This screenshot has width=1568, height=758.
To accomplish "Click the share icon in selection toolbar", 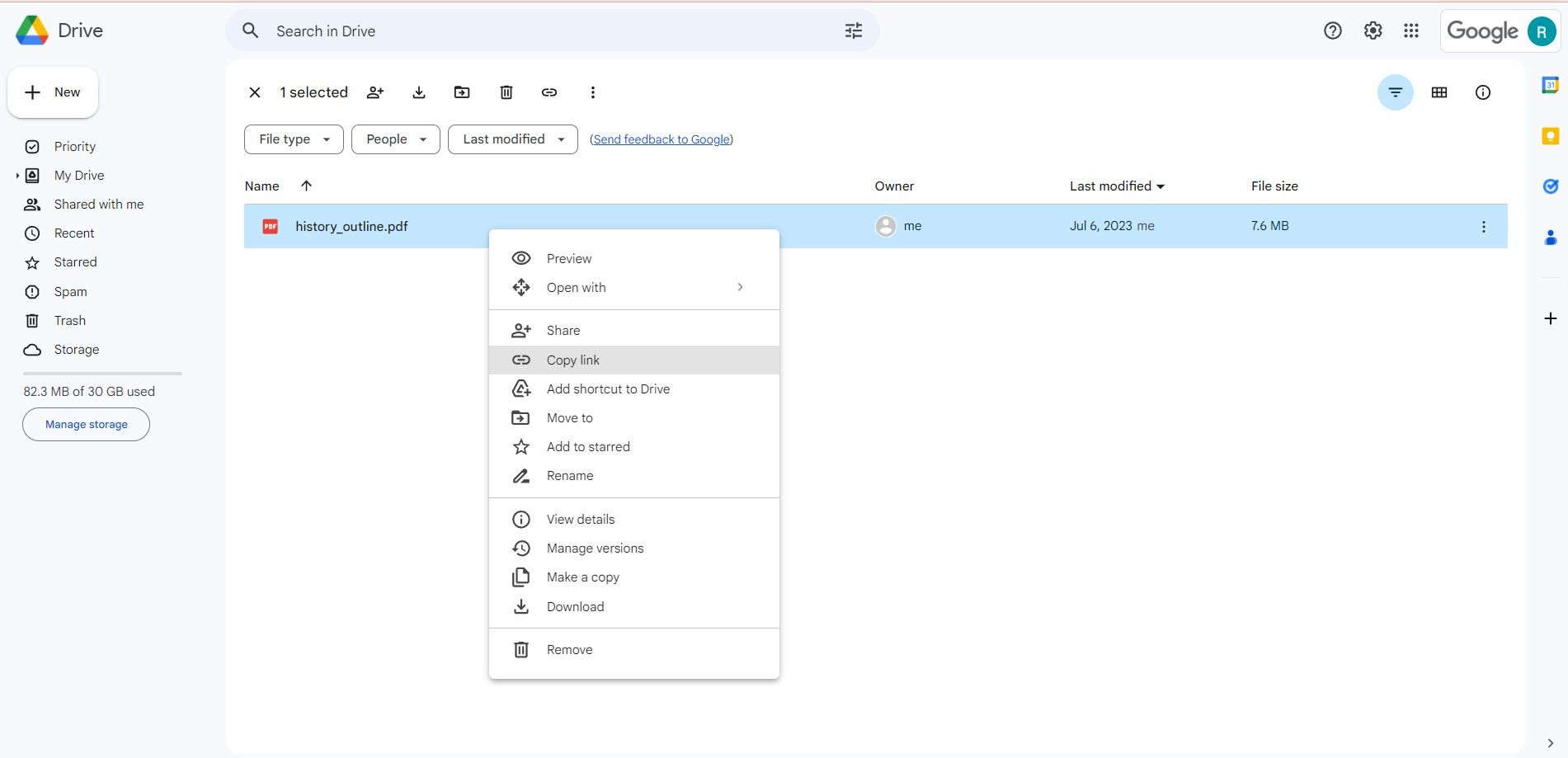I will [375, 92].
